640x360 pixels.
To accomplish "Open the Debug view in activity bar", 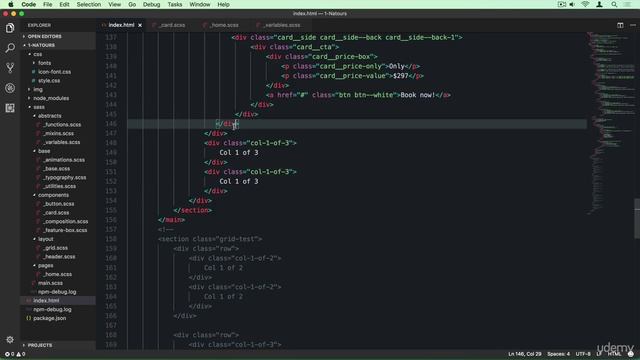I will point(10,88).
